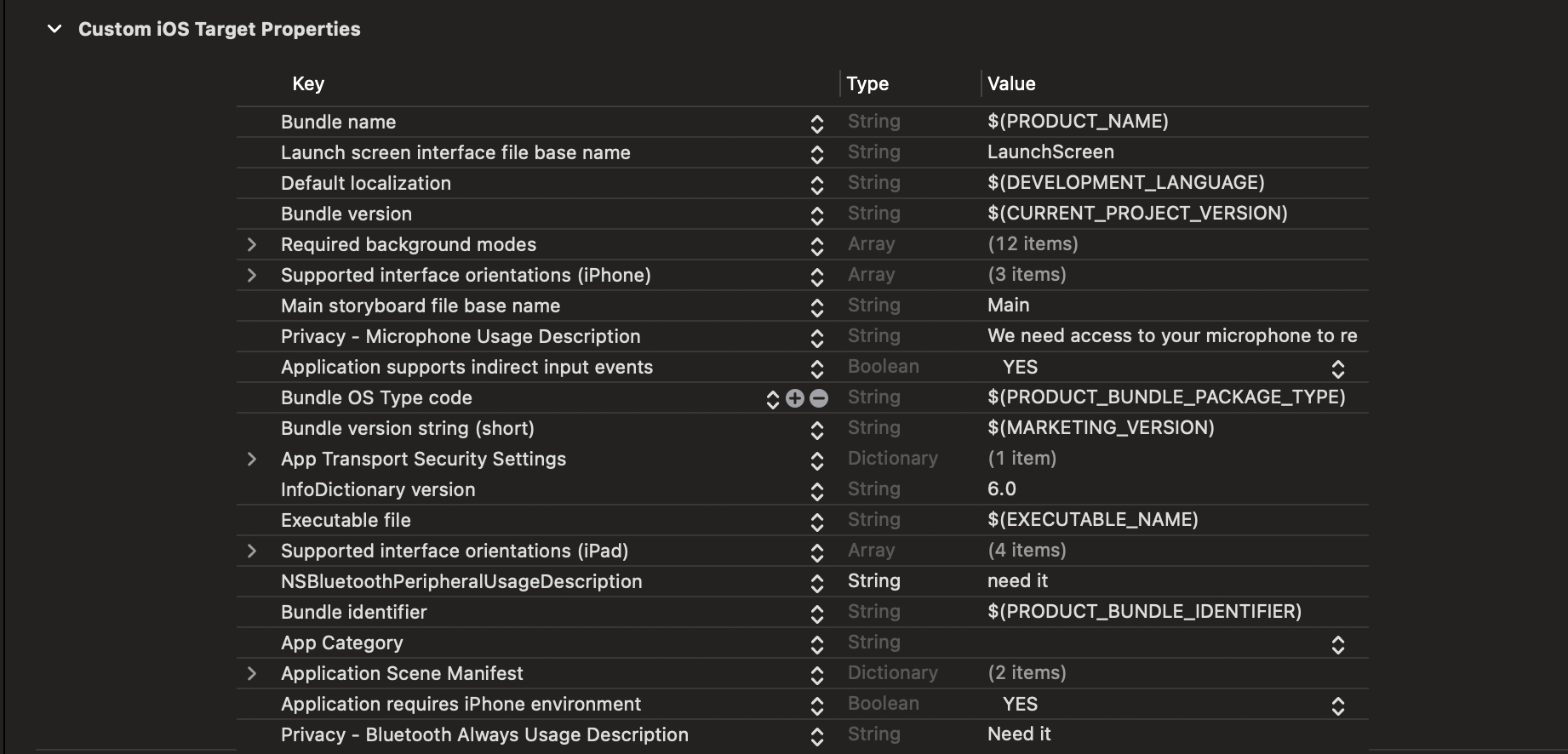The height and width of the screenshot is (754, 1568).
Task: Click the Key column header
Action: click(x=308, y=83)
